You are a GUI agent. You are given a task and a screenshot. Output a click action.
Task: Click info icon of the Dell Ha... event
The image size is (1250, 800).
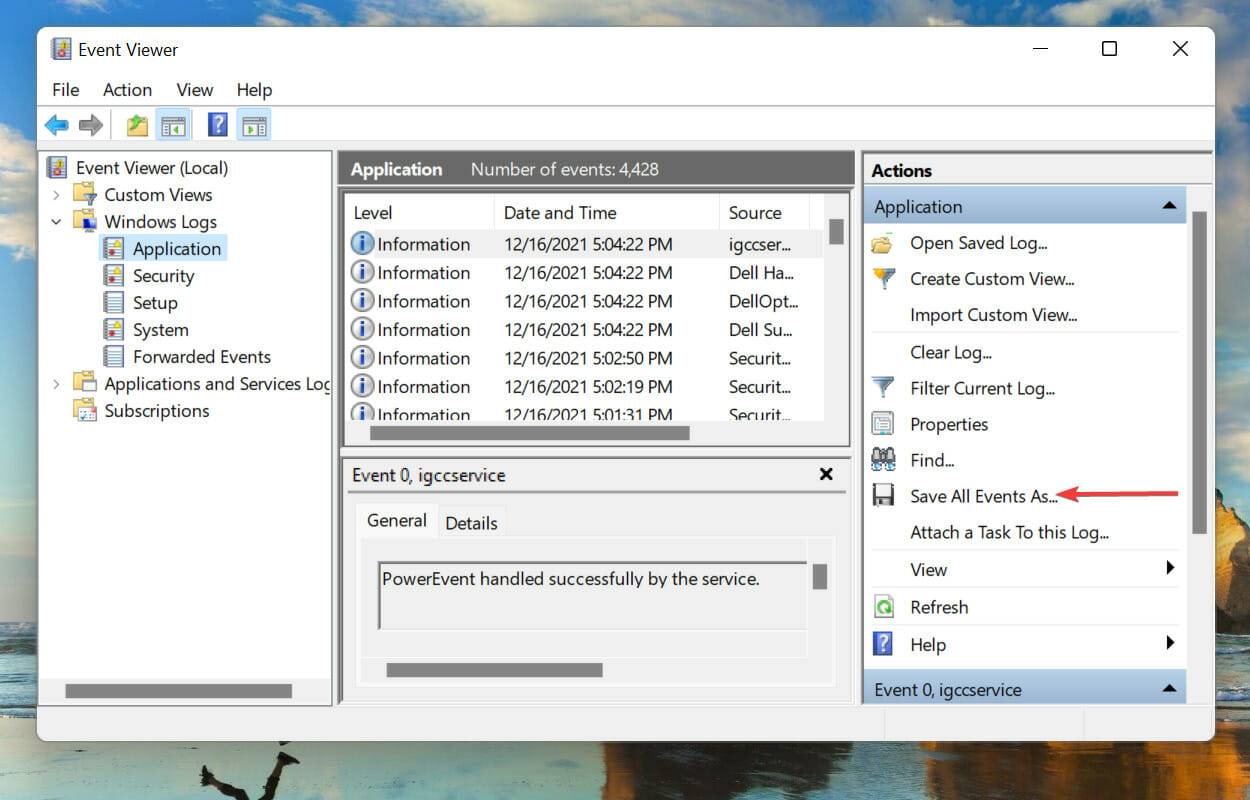pos(362,272)
